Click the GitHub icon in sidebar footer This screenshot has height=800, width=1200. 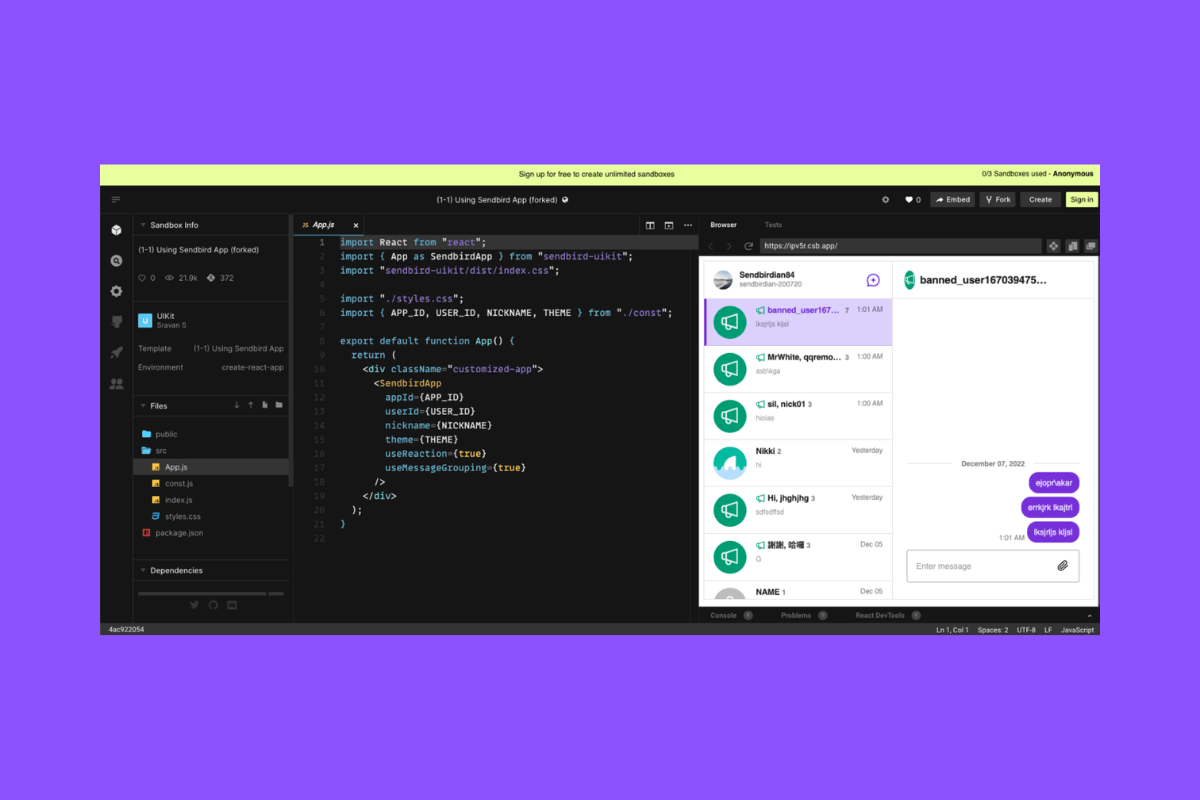(213, 605)
